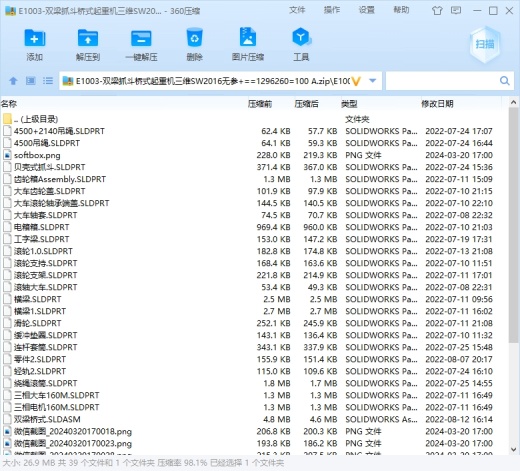The image size is (520, 471).
Task: Open the 工具 (Tools) icon
Action: pyautogui.click(x=301, y=37)
